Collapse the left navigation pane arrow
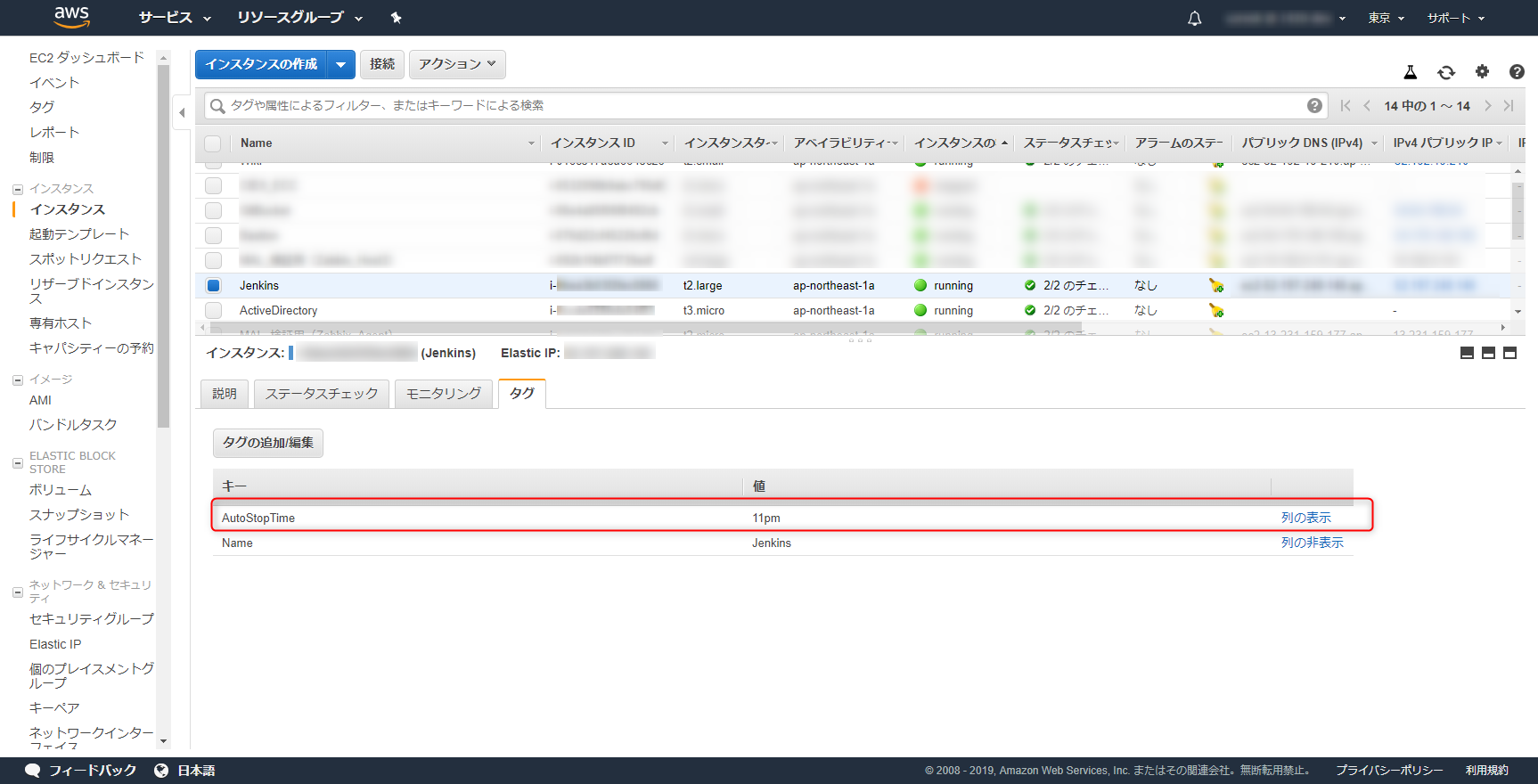 pos(182,112)
